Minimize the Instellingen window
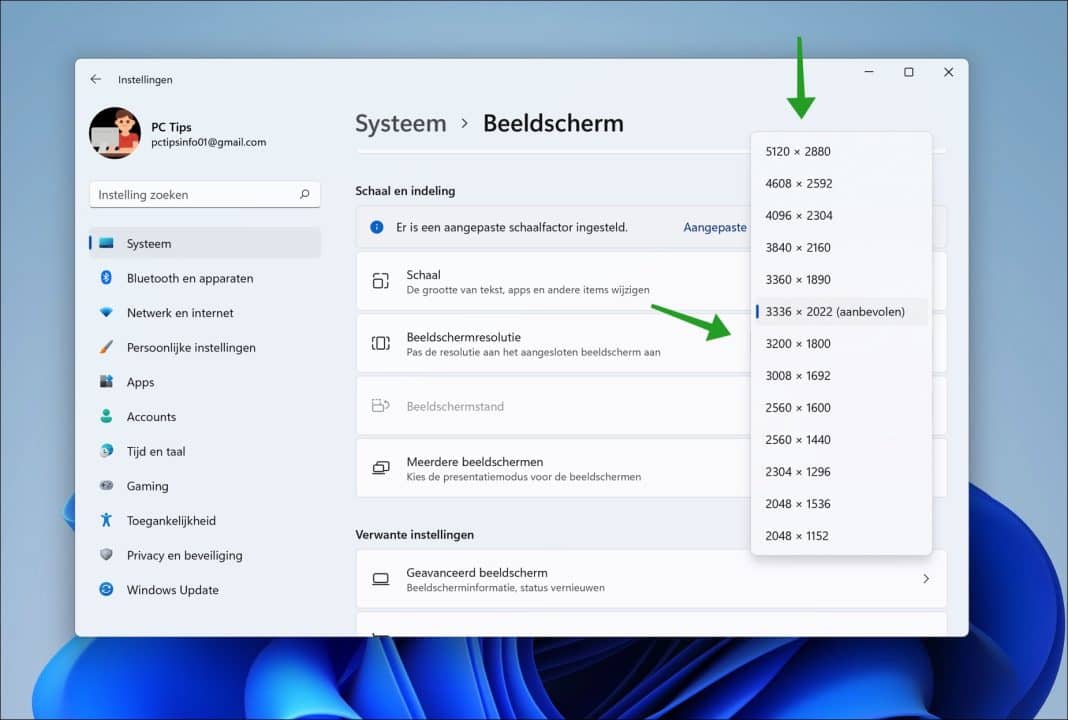 coord(869,72)
